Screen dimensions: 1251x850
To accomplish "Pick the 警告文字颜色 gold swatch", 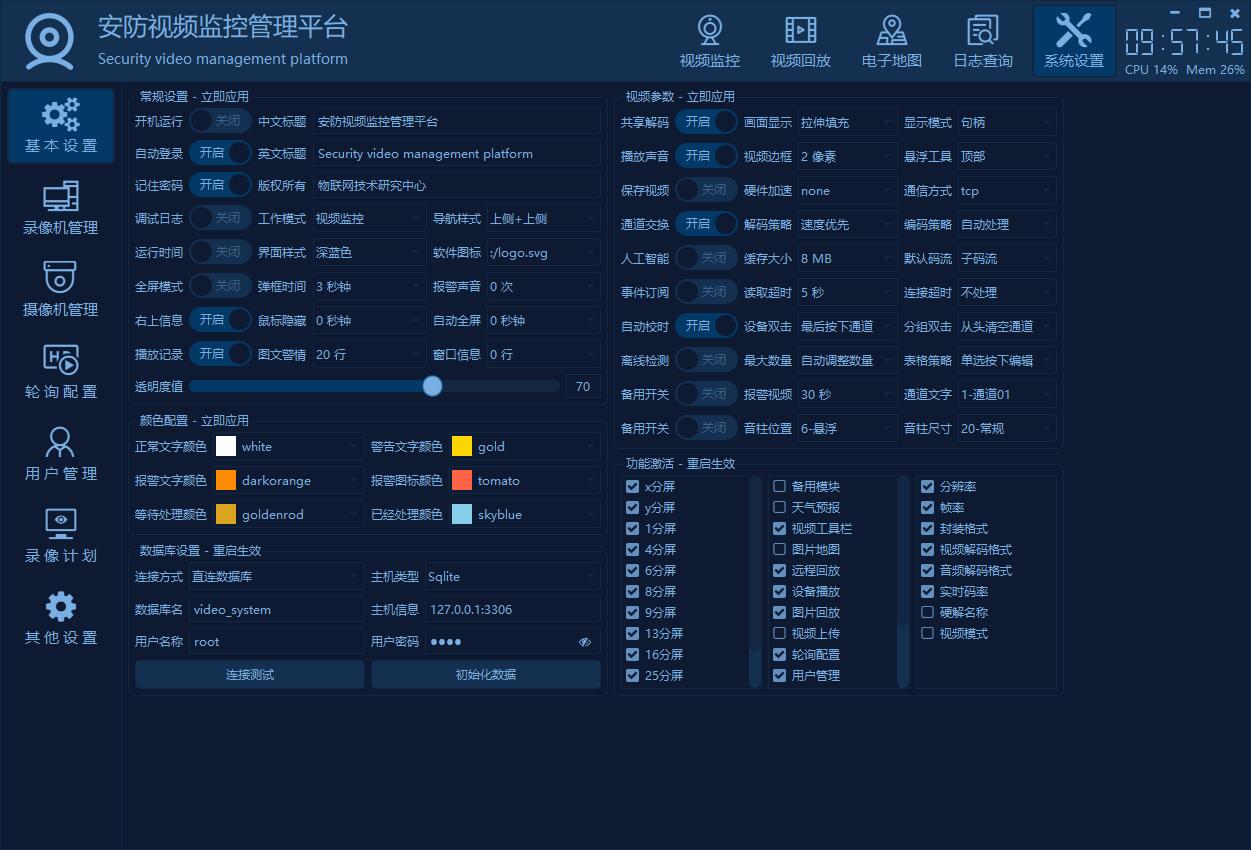I will pos(462,446).
